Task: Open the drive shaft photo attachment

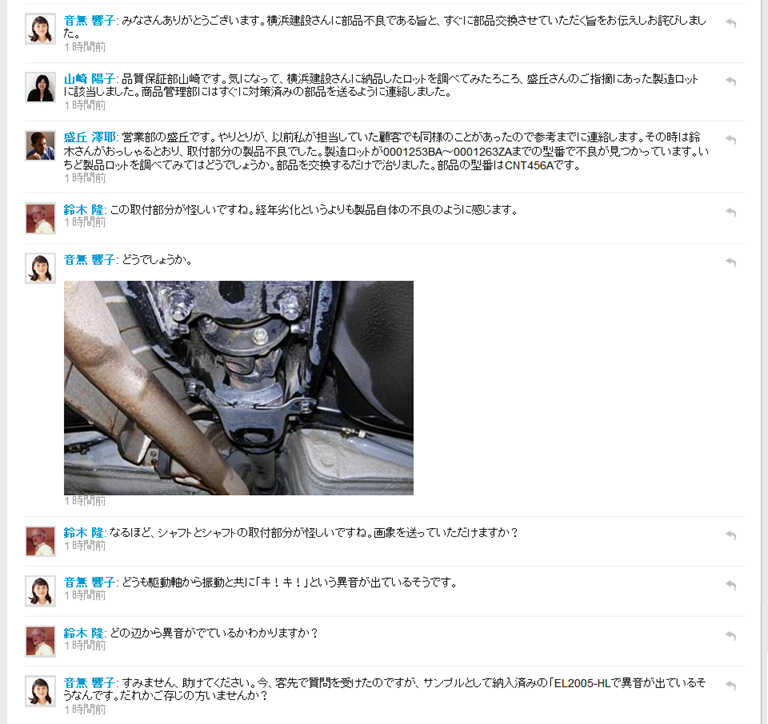Action: tap(239, 387)
